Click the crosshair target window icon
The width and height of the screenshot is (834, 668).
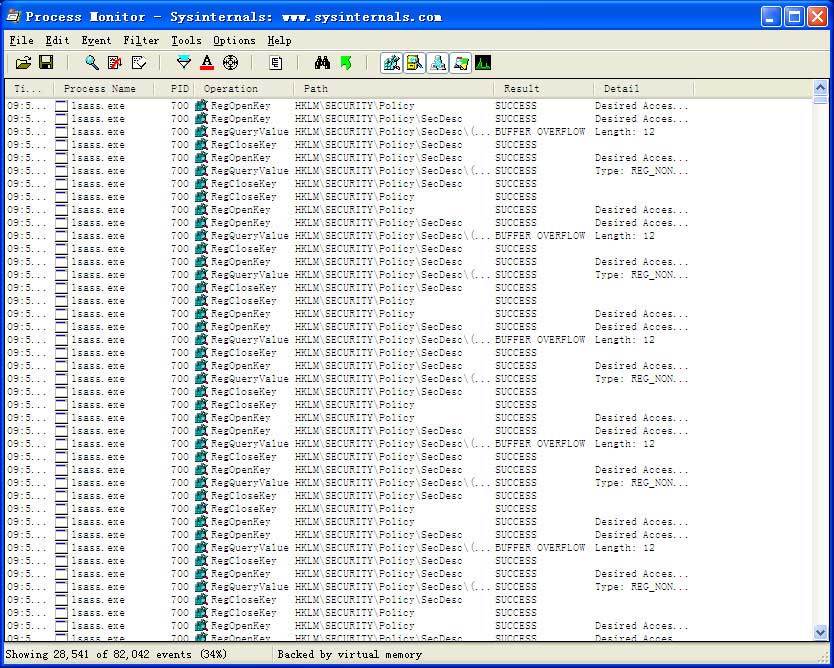click(230, 63)
